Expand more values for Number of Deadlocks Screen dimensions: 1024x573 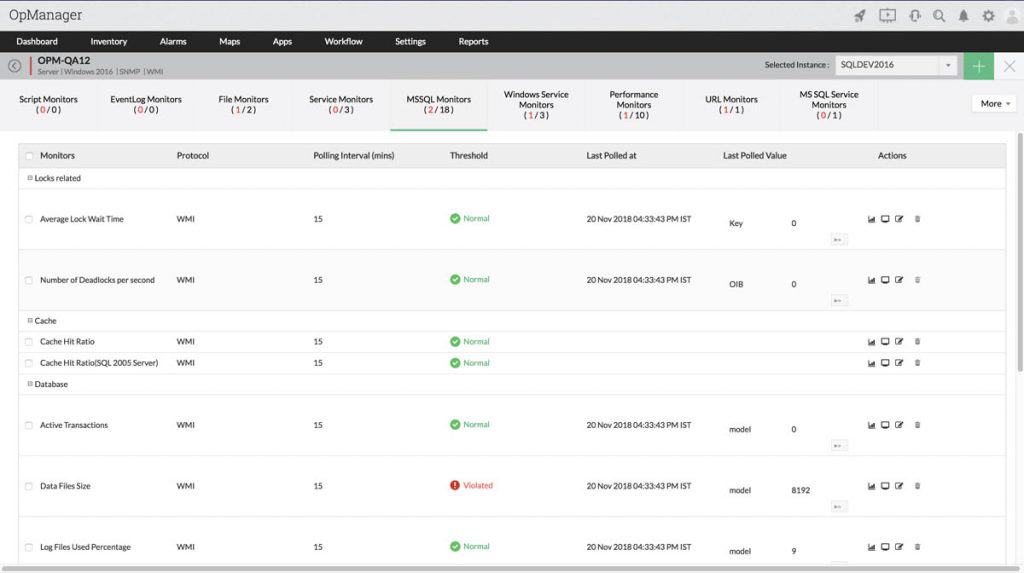click(x=839, y=301)
